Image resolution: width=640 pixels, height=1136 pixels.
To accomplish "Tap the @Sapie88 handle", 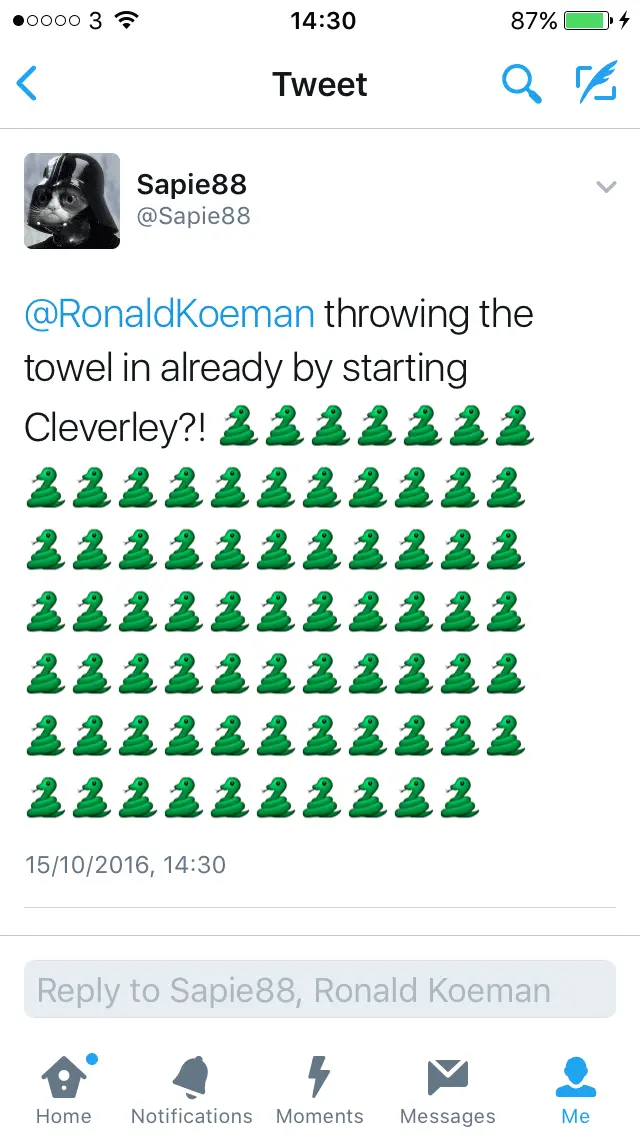I will pos(193,216).
